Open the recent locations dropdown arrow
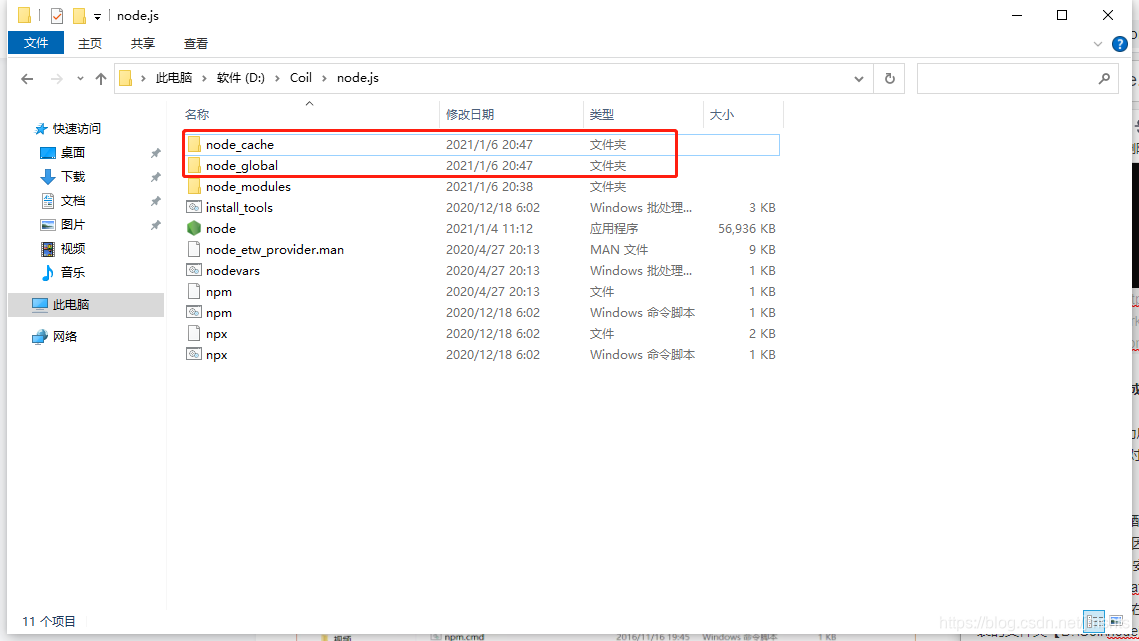The width and height of the screenshot is (1139, 641). tap(80, 78)
